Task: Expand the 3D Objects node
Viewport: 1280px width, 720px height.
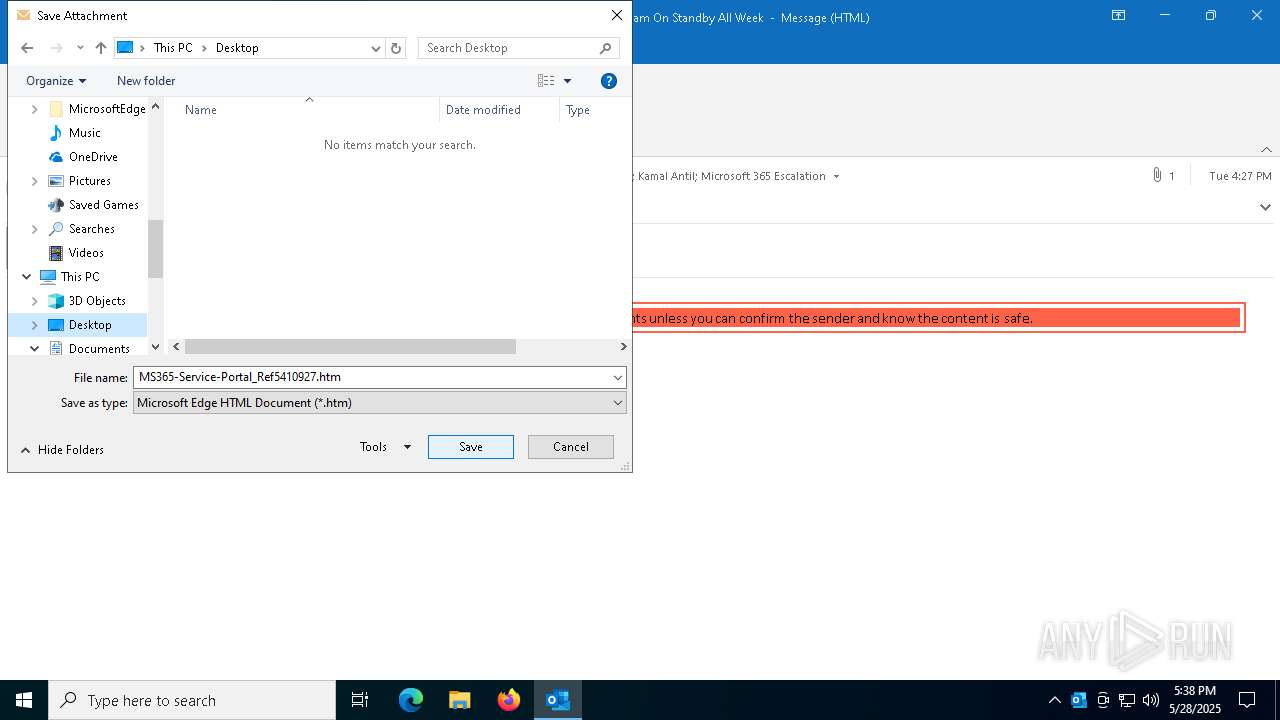Action: point(35,301)
